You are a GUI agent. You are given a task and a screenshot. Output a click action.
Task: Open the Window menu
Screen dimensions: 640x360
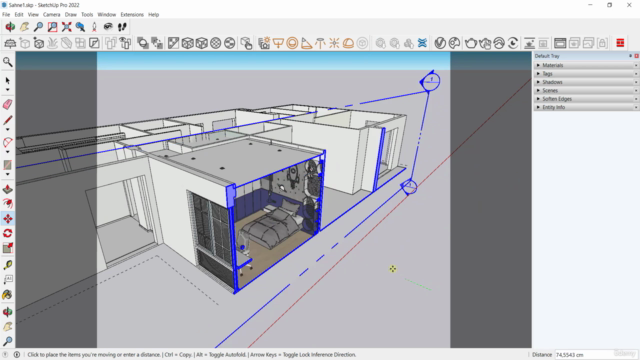(107, 15)
